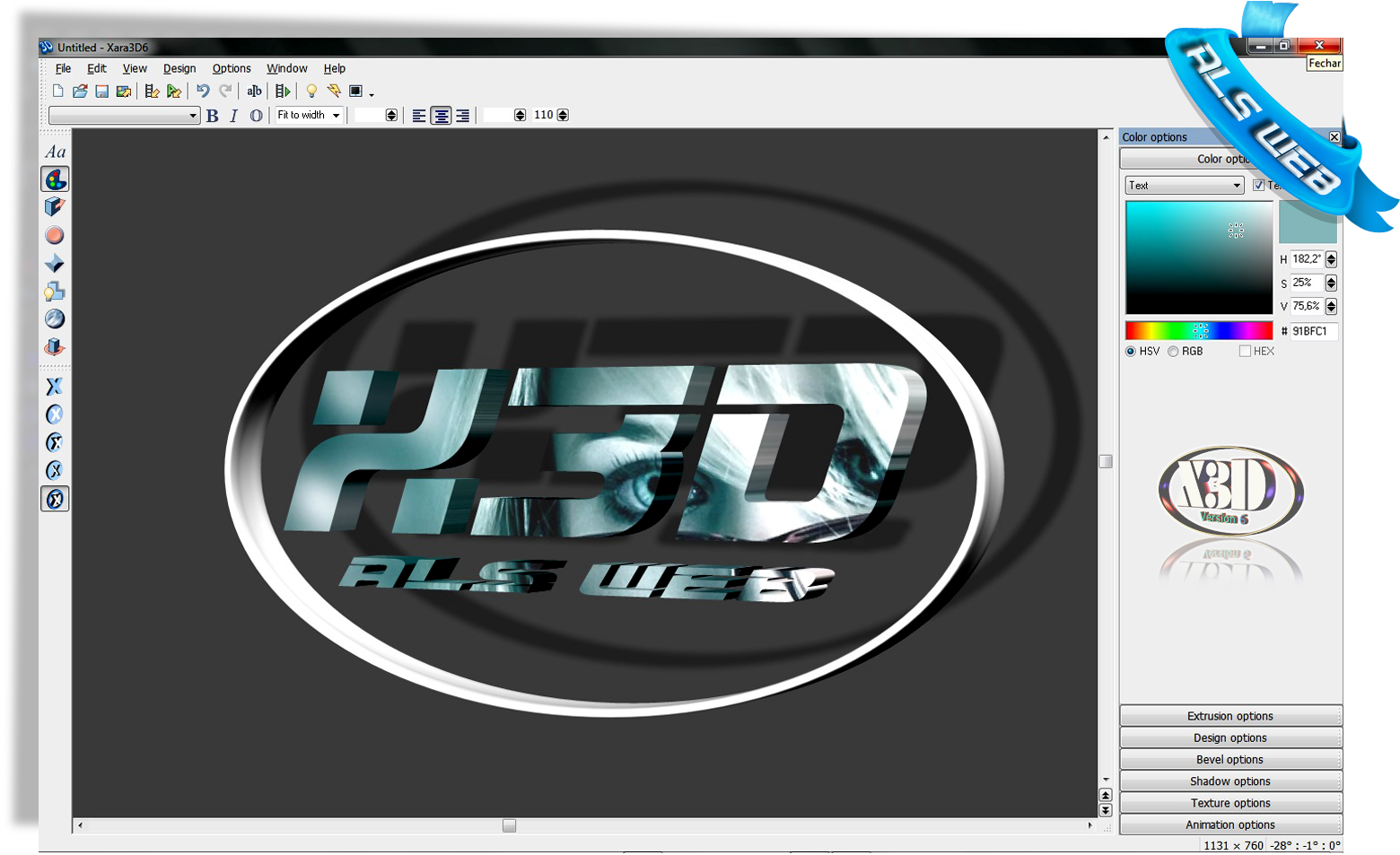This screenshot has height=855, width=1400.
Task: Open the Text target dropdown in Color options
Action: coord(1185,186)
